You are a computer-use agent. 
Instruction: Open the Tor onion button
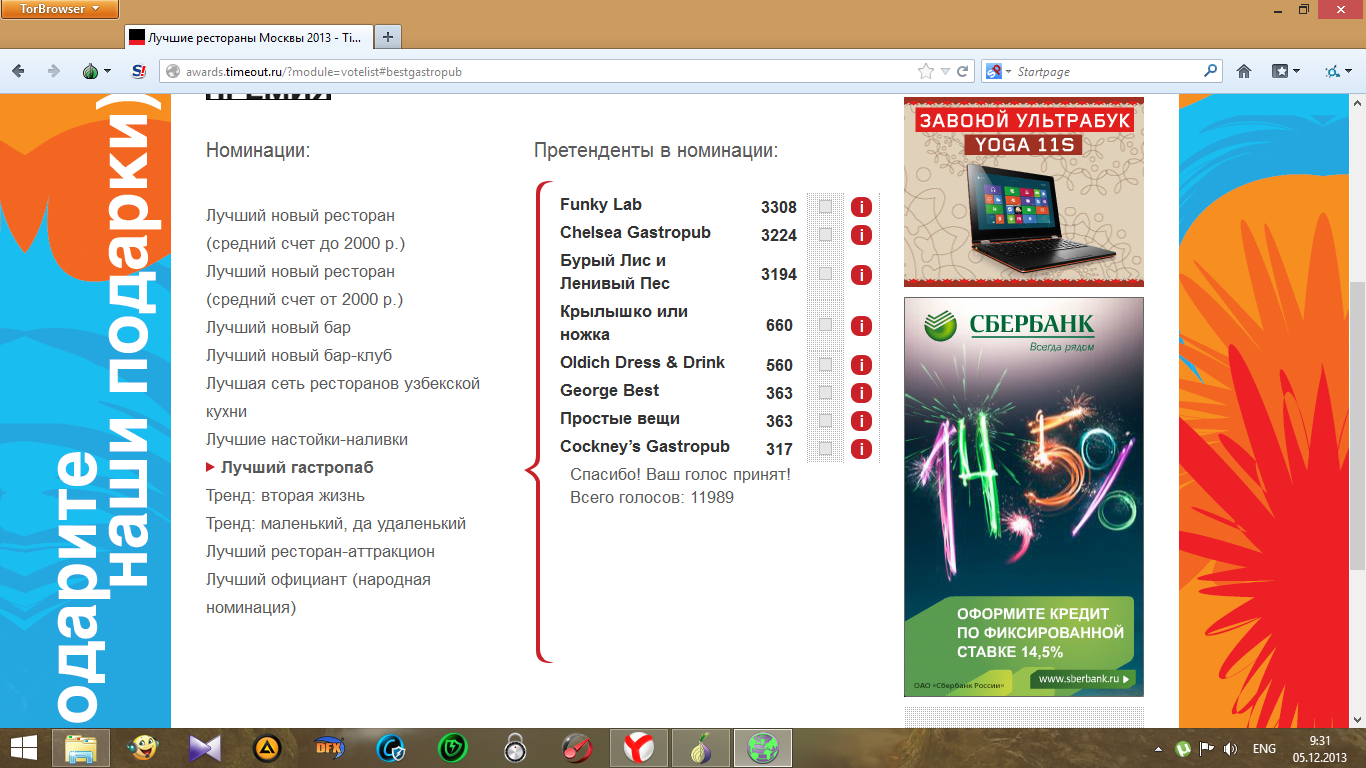pos(92,71)
